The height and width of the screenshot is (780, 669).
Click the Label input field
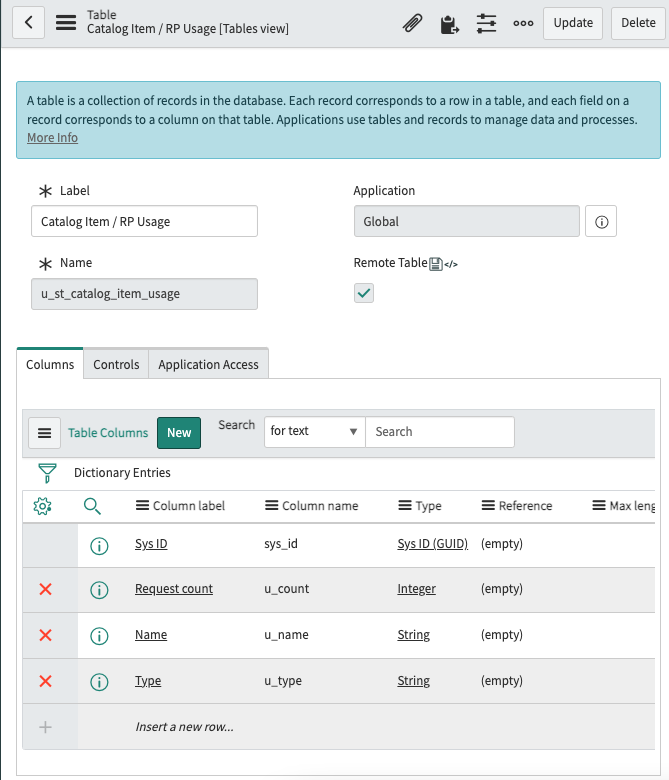[144, 222]
